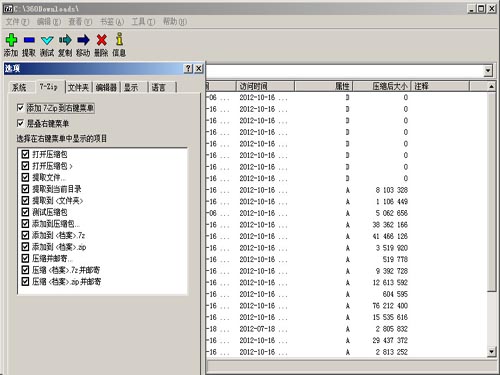Uncheck 添加到 <档案>.7z item

(25, 235)
